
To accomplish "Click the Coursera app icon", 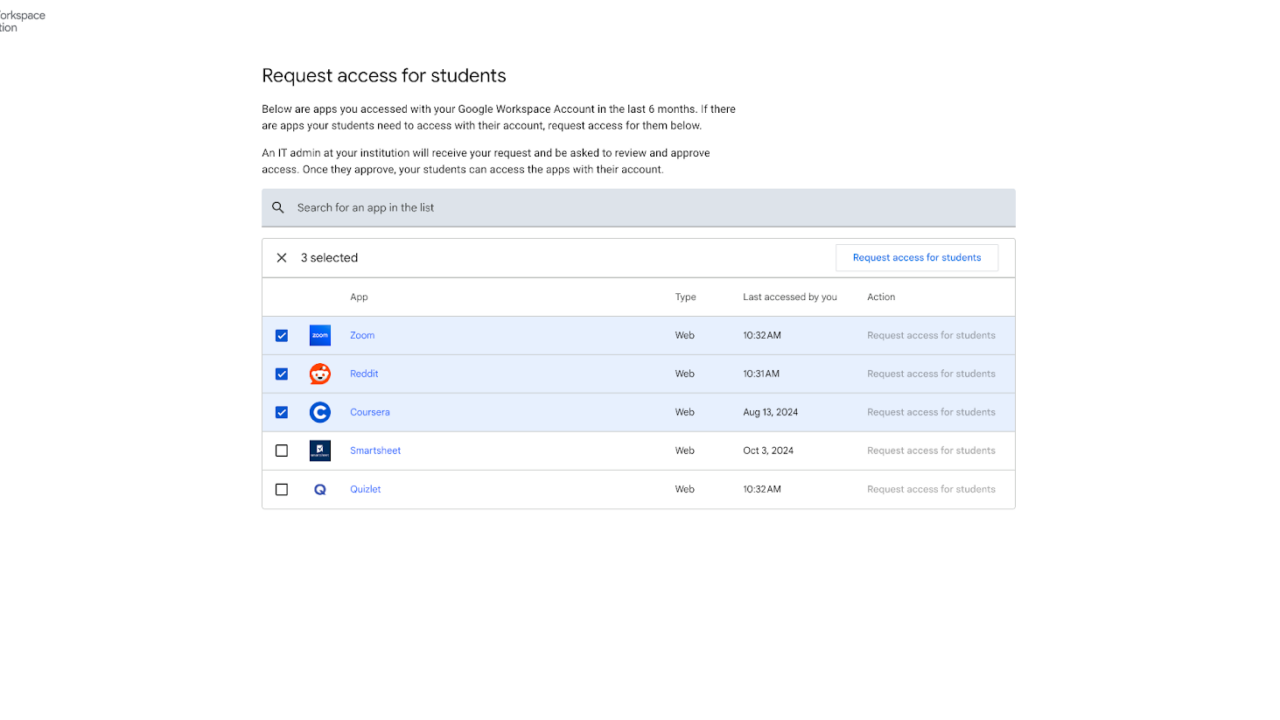I will pyautogui.click(x=320, y=412).
